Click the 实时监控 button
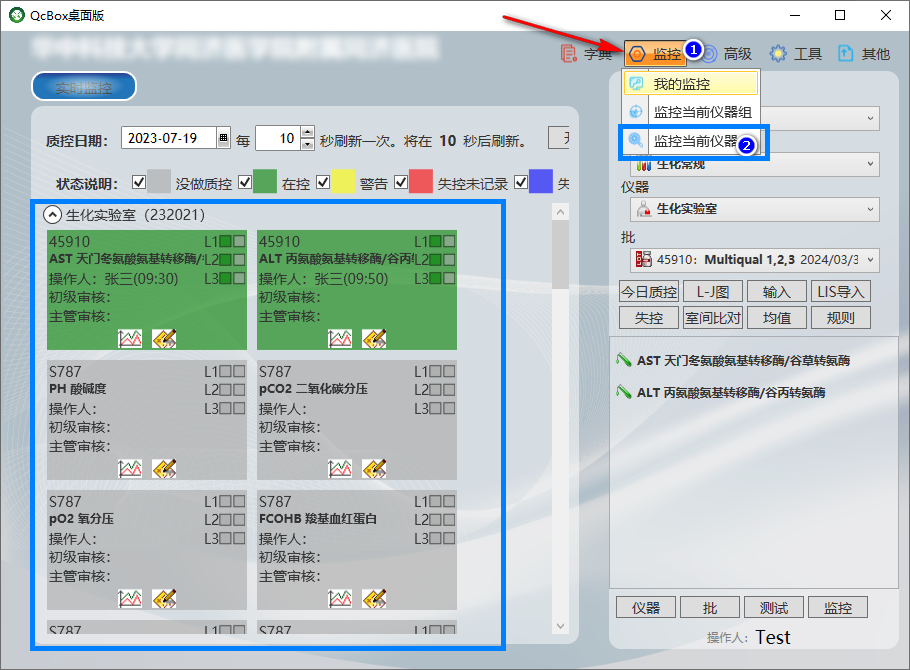Screen dimensions: 910x670 (84, 87)
